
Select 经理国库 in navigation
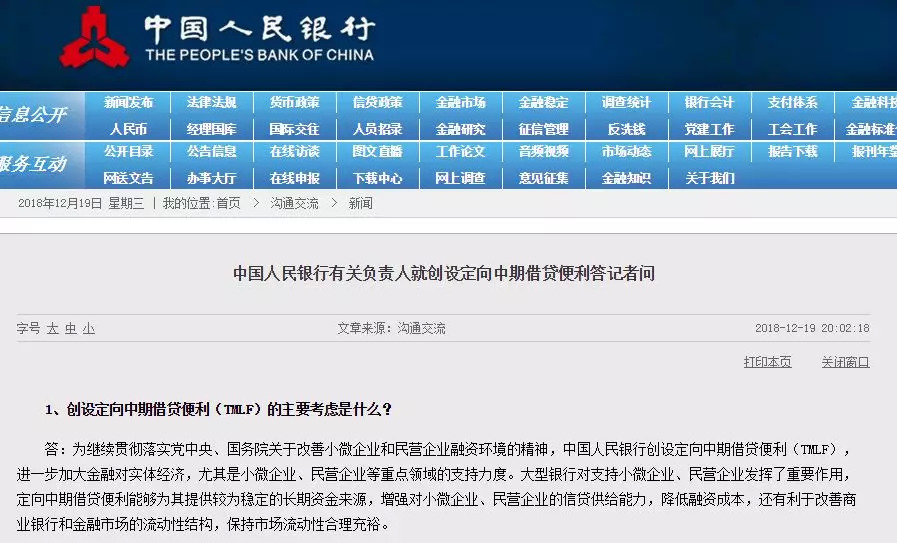(212, 129)
